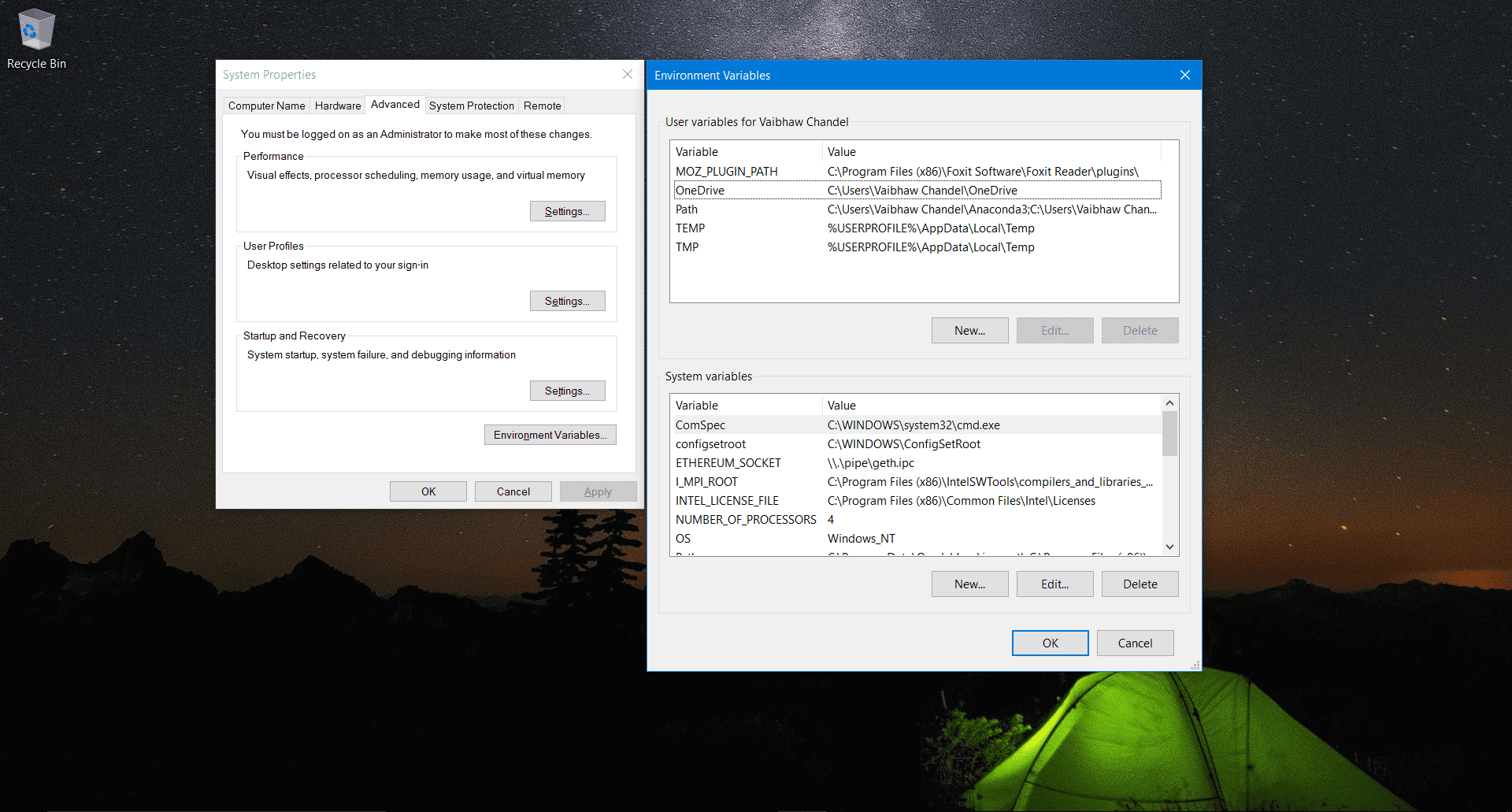The image size is (1512, 812).
Task: Click the system variables scrollbar thumb
Action: [1169, 433]
